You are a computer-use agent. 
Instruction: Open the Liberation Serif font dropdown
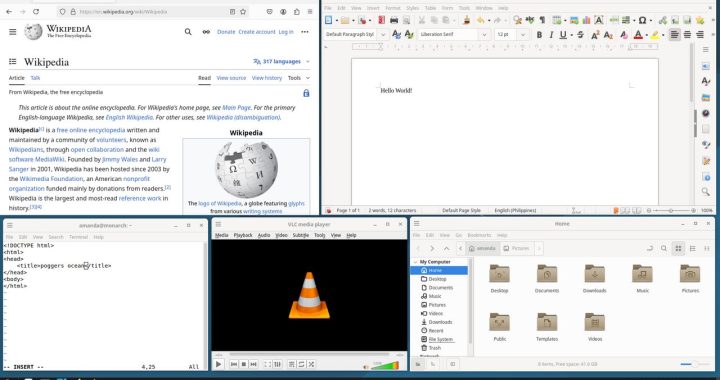pyautogui.click(x=484, y=34)
